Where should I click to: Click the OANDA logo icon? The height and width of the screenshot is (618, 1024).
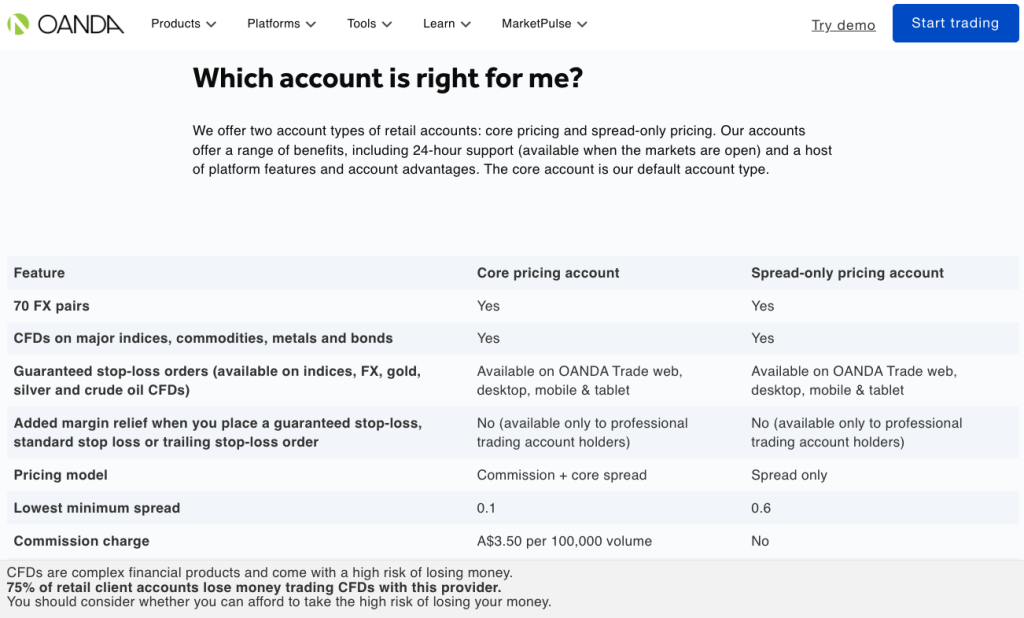click(x=18, y=22)
